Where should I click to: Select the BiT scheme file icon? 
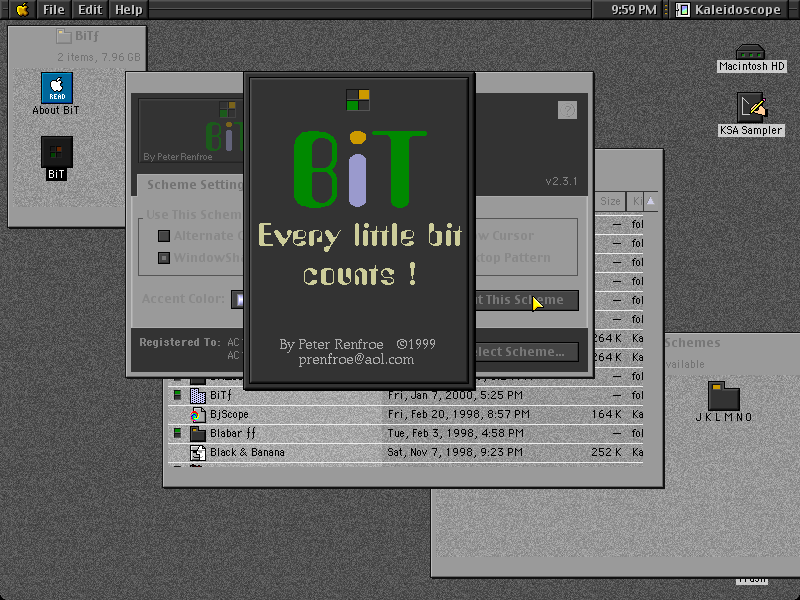click(x=56, y=152)
